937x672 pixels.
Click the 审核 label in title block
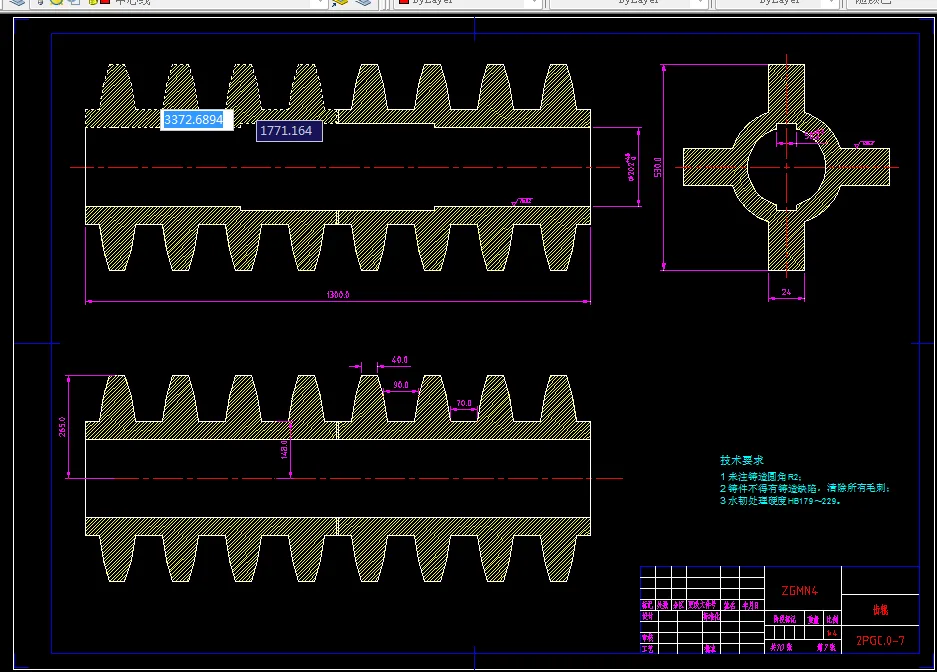[x=647, y=637]
